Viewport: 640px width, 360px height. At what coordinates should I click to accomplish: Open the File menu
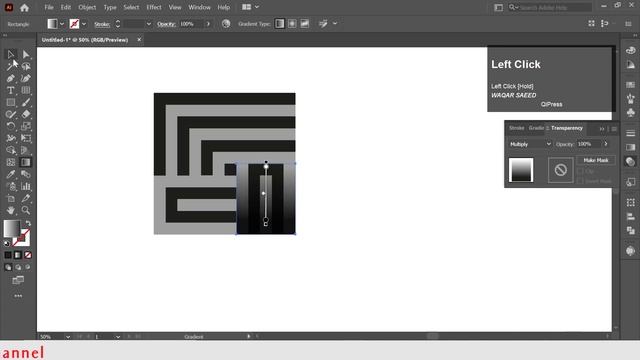(x=49, y=7)
